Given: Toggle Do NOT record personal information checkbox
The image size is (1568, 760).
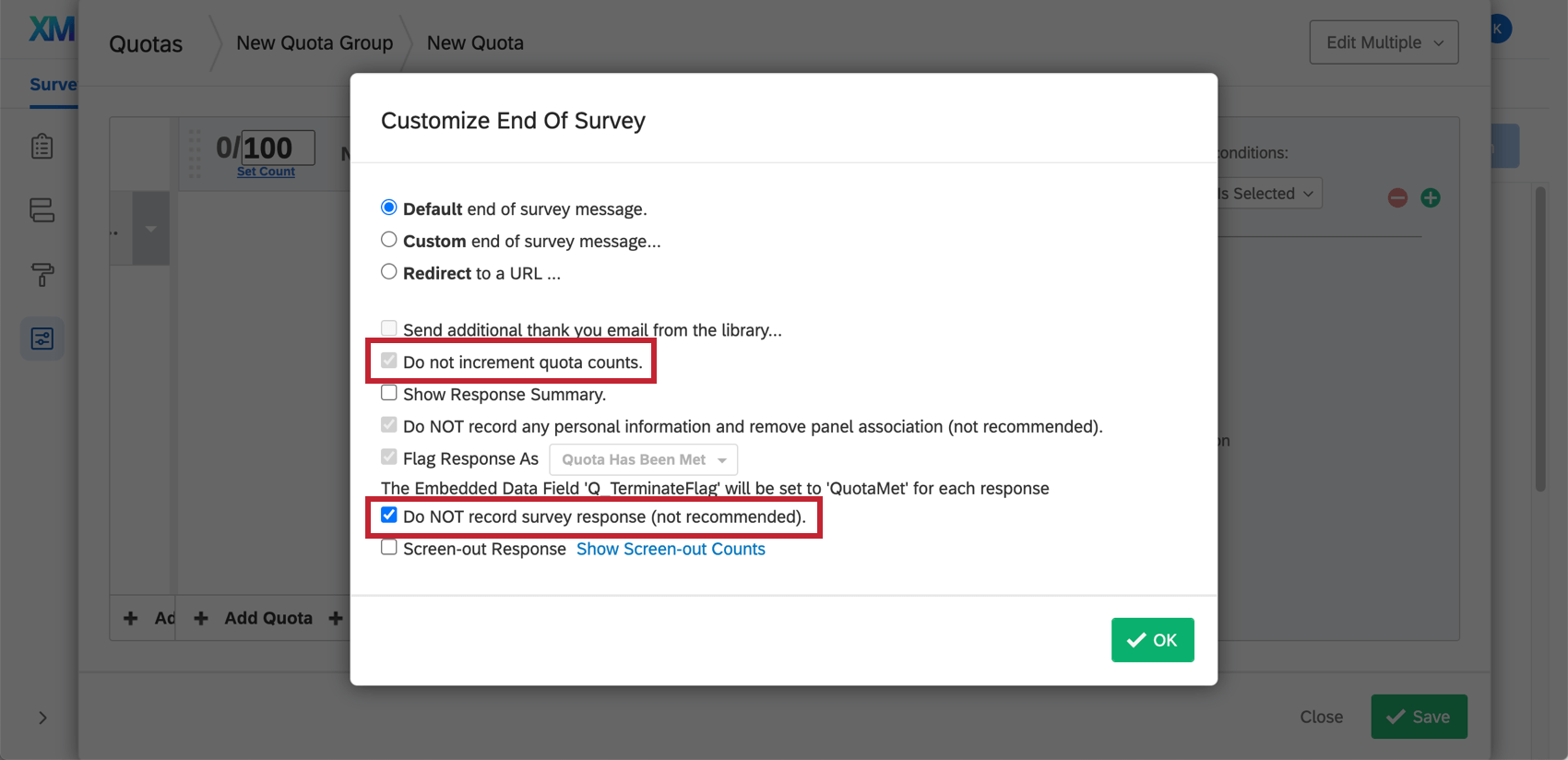Looking at the screenshot, I should click(389, 425).
